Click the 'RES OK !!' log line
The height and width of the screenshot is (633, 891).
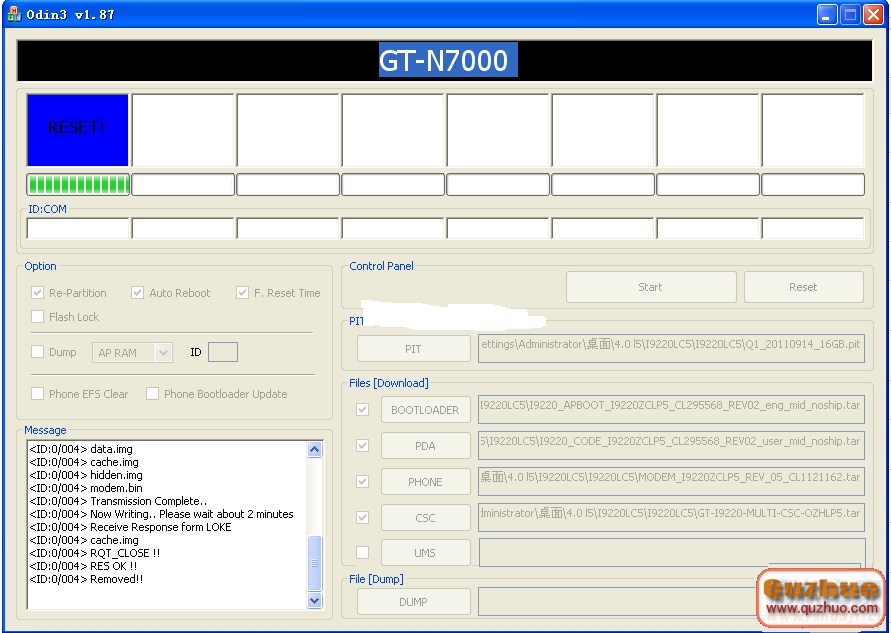point(84,566)
